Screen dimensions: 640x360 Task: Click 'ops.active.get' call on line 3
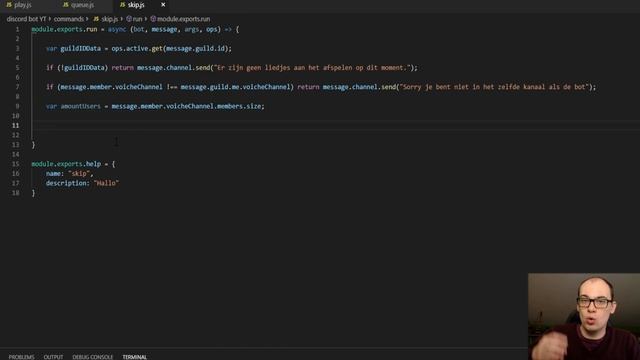(137, 49)
